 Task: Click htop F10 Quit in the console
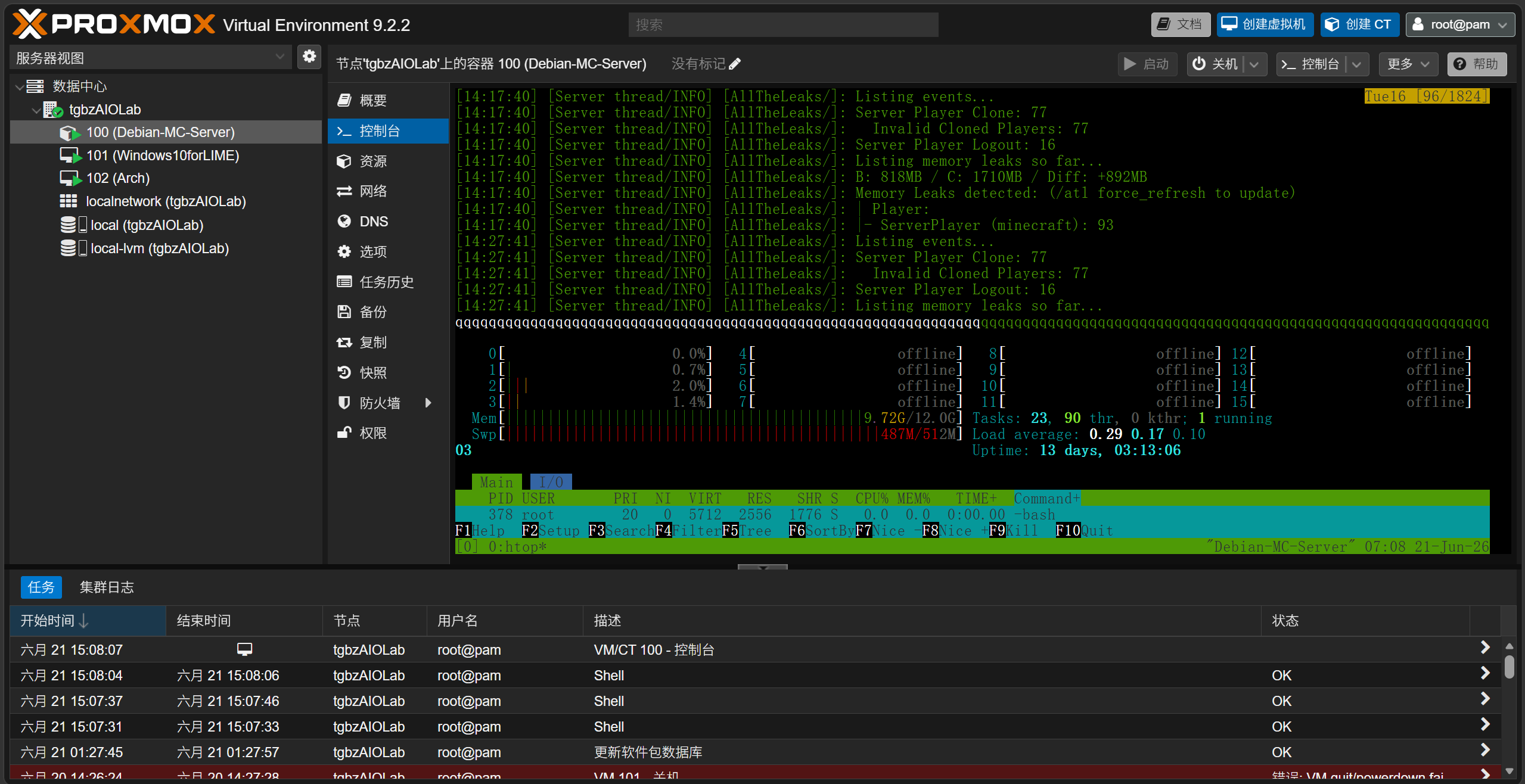pos(1084,531)
